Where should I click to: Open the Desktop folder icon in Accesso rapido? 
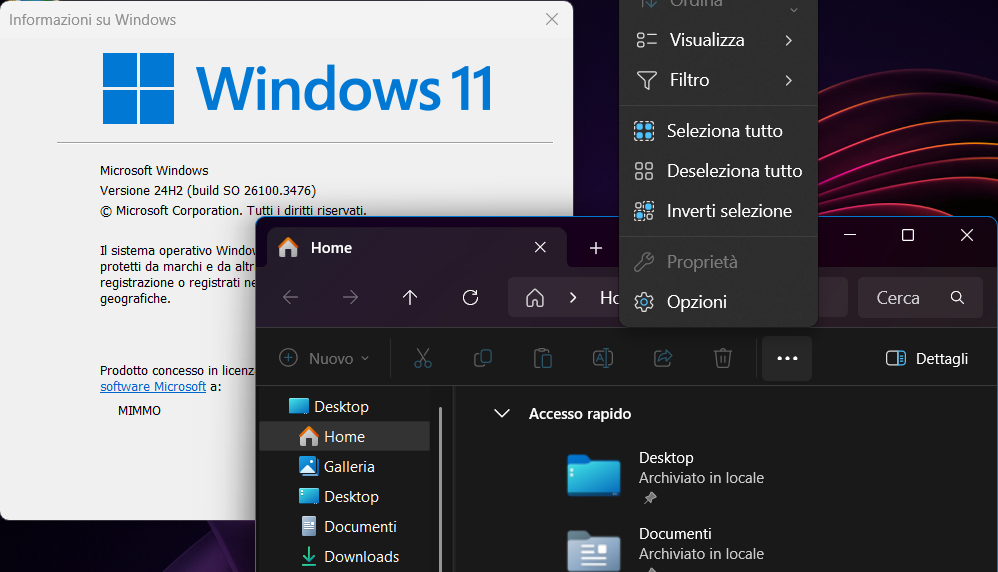[x=593, y=475]
